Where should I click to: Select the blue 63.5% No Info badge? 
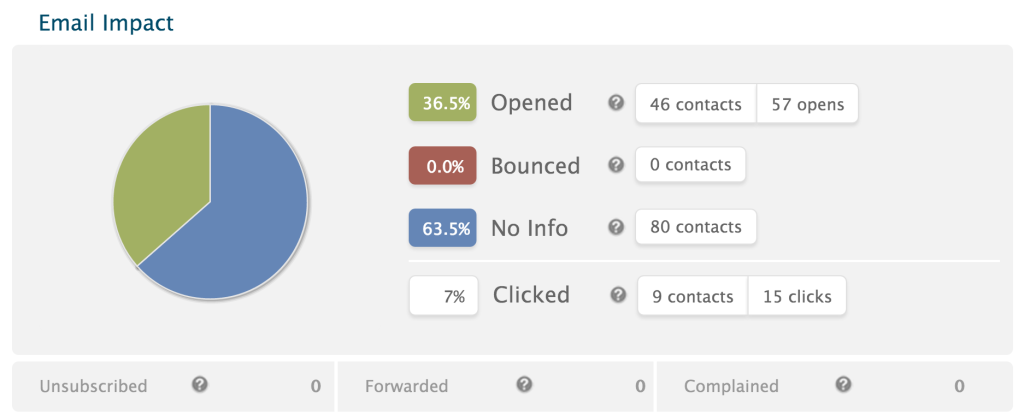(x=443, y=228)
